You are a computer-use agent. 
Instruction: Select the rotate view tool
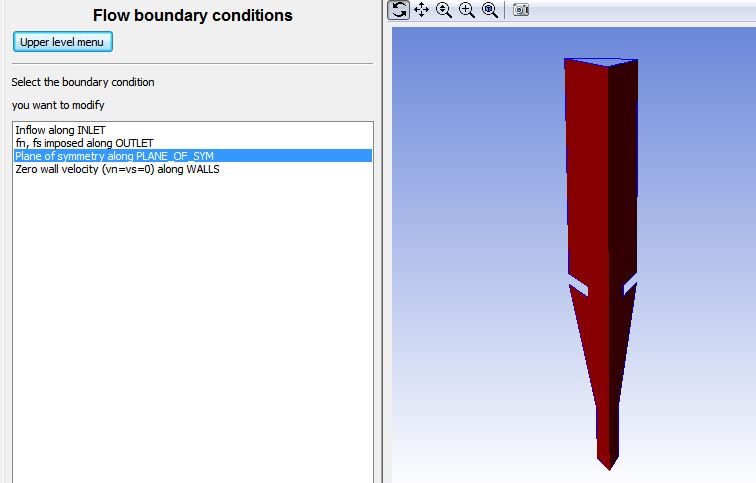tap(398, 10)
